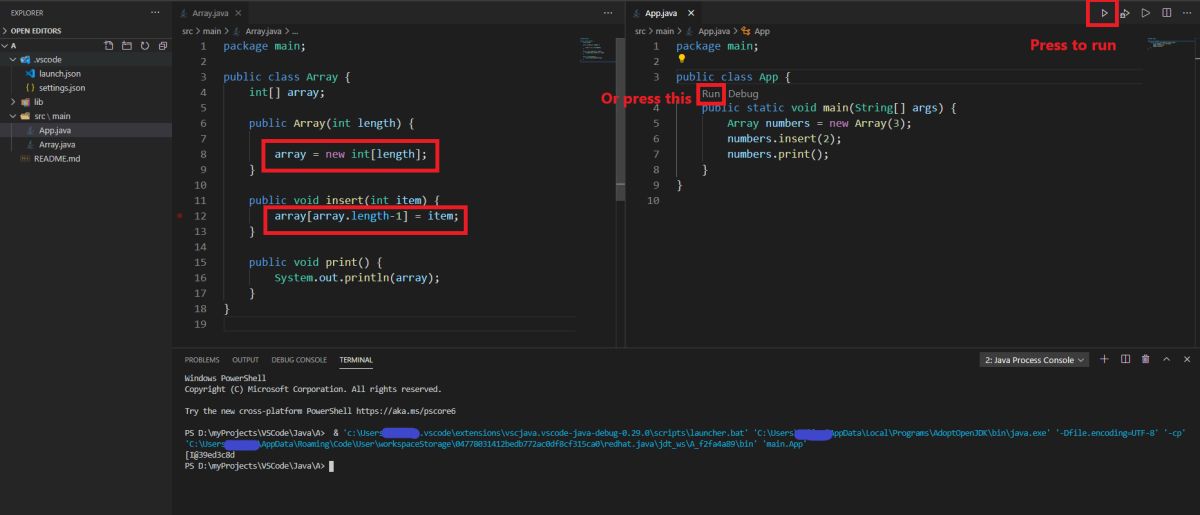Select the TERMINAL panel tab

(x=355, y=360)
